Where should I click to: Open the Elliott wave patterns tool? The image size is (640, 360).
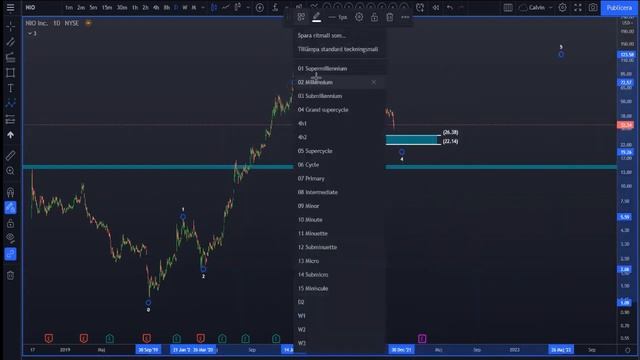tap(11, 103)
